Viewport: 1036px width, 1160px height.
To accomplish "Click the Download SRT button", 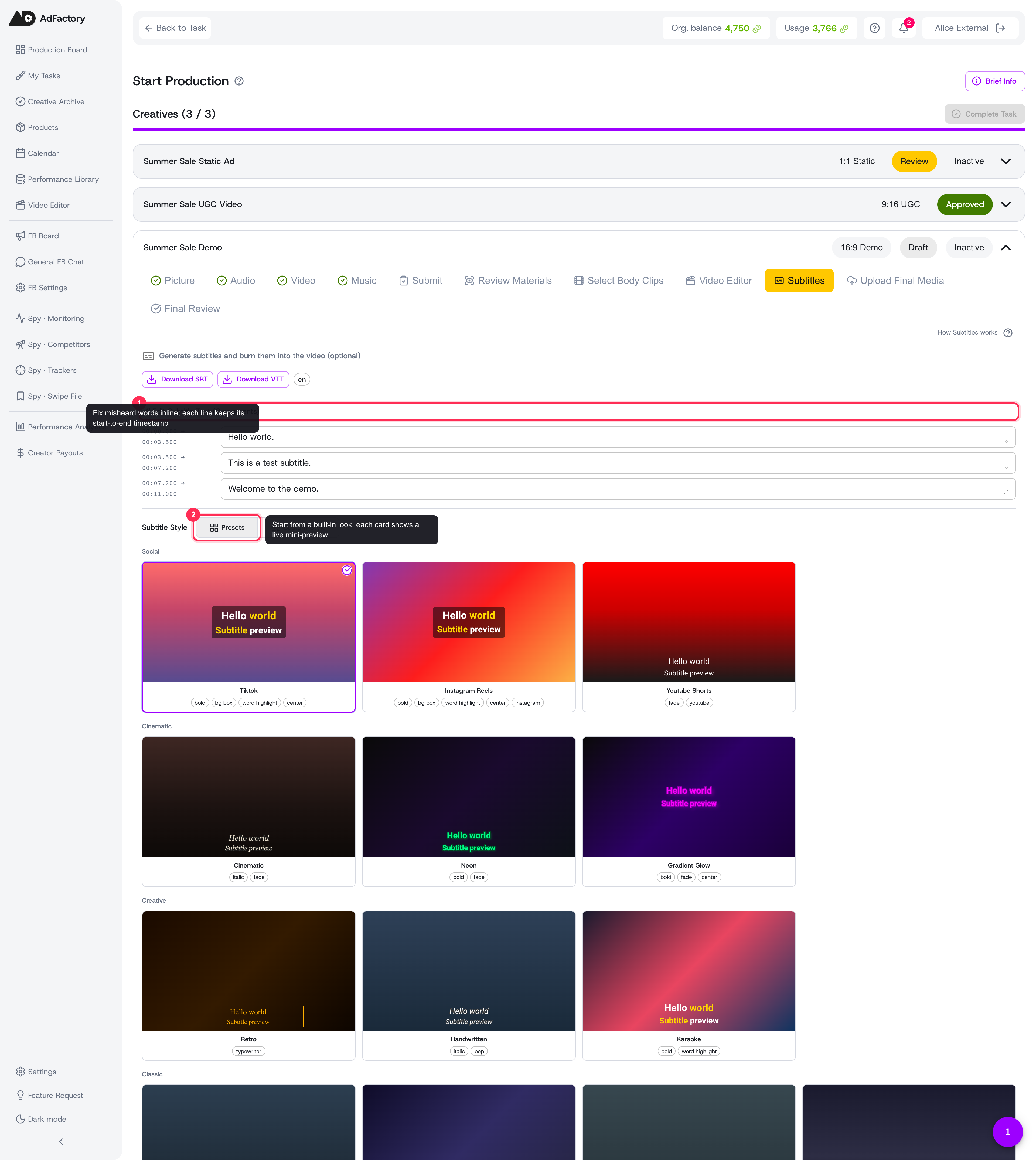I will 177,380.
